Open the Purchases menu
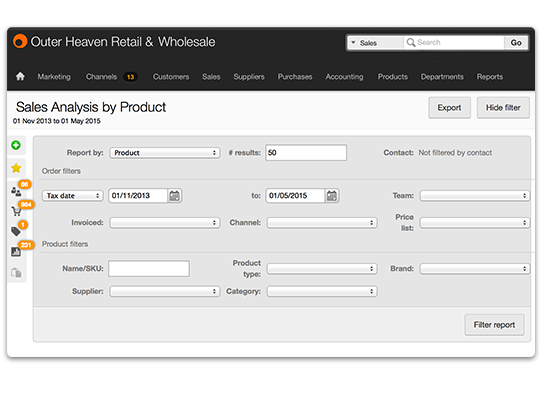543x393 pixels. click(x=295, y=77)
